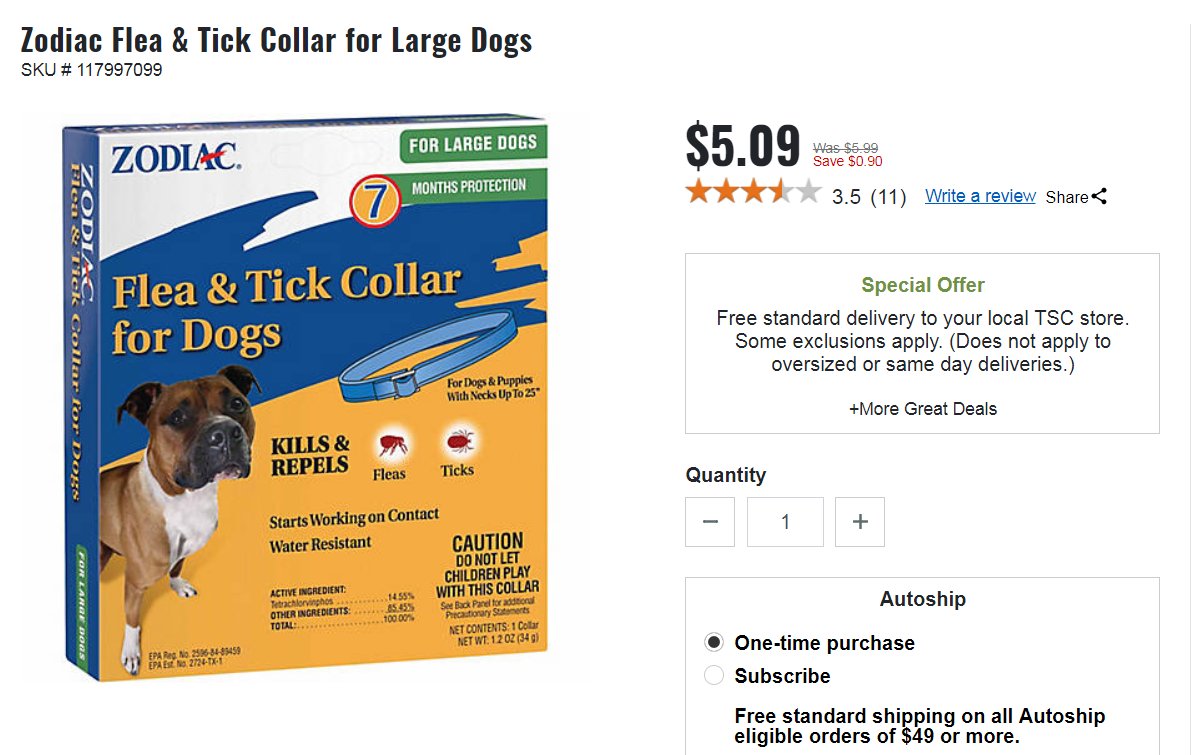The image size is (1198, 755).
Task: Click the (11) review count
Action: pyautogui.click(x=888, y=197)
